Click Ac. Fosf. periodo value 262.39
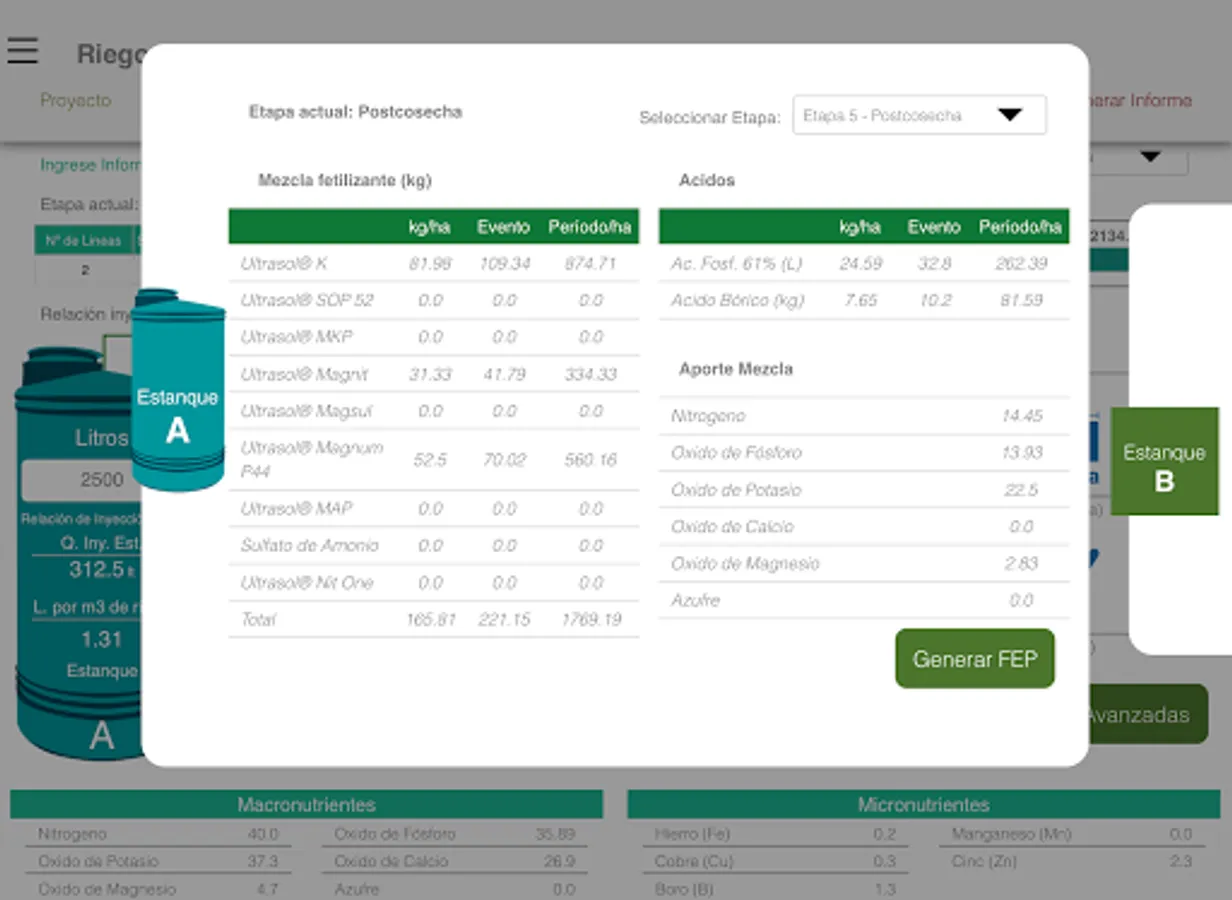The image size is (1232, 900). click(1020, 263)
